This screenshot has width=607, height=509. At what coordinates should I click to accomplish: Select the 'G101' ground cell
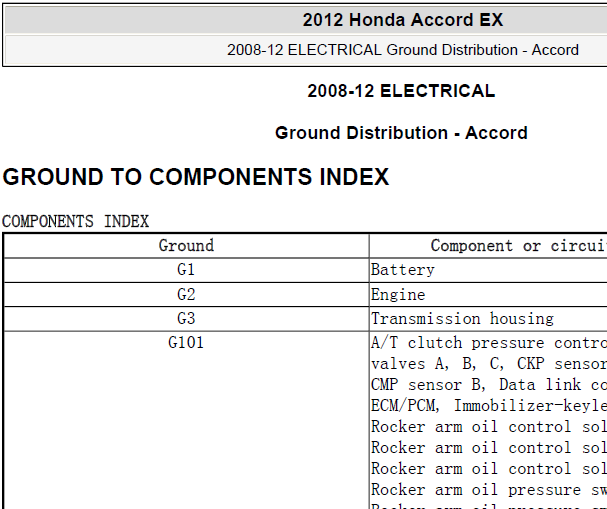point(186,420)
